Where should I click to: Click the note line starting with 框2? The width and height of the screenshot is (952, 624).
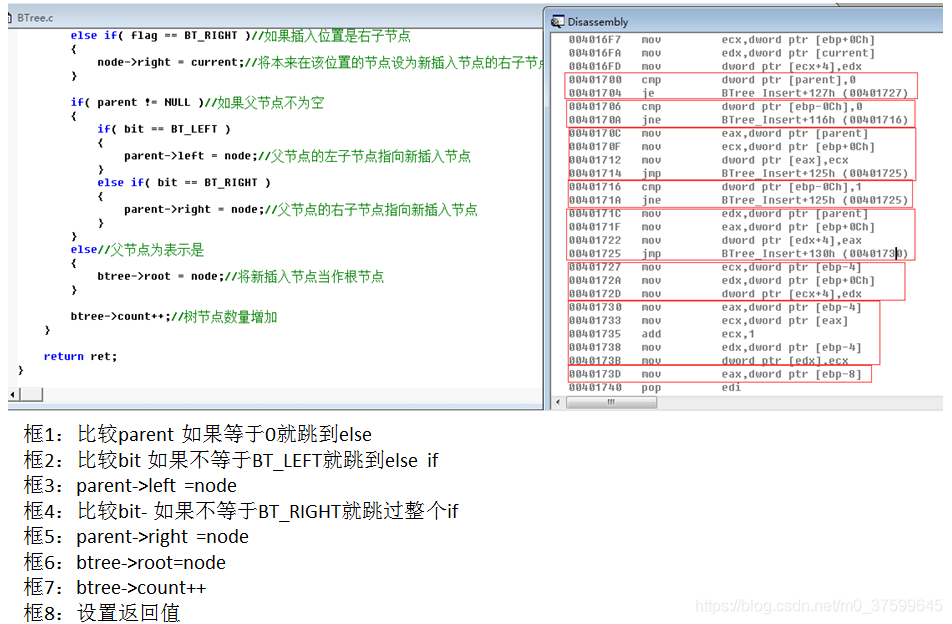(x=231, y=460)
